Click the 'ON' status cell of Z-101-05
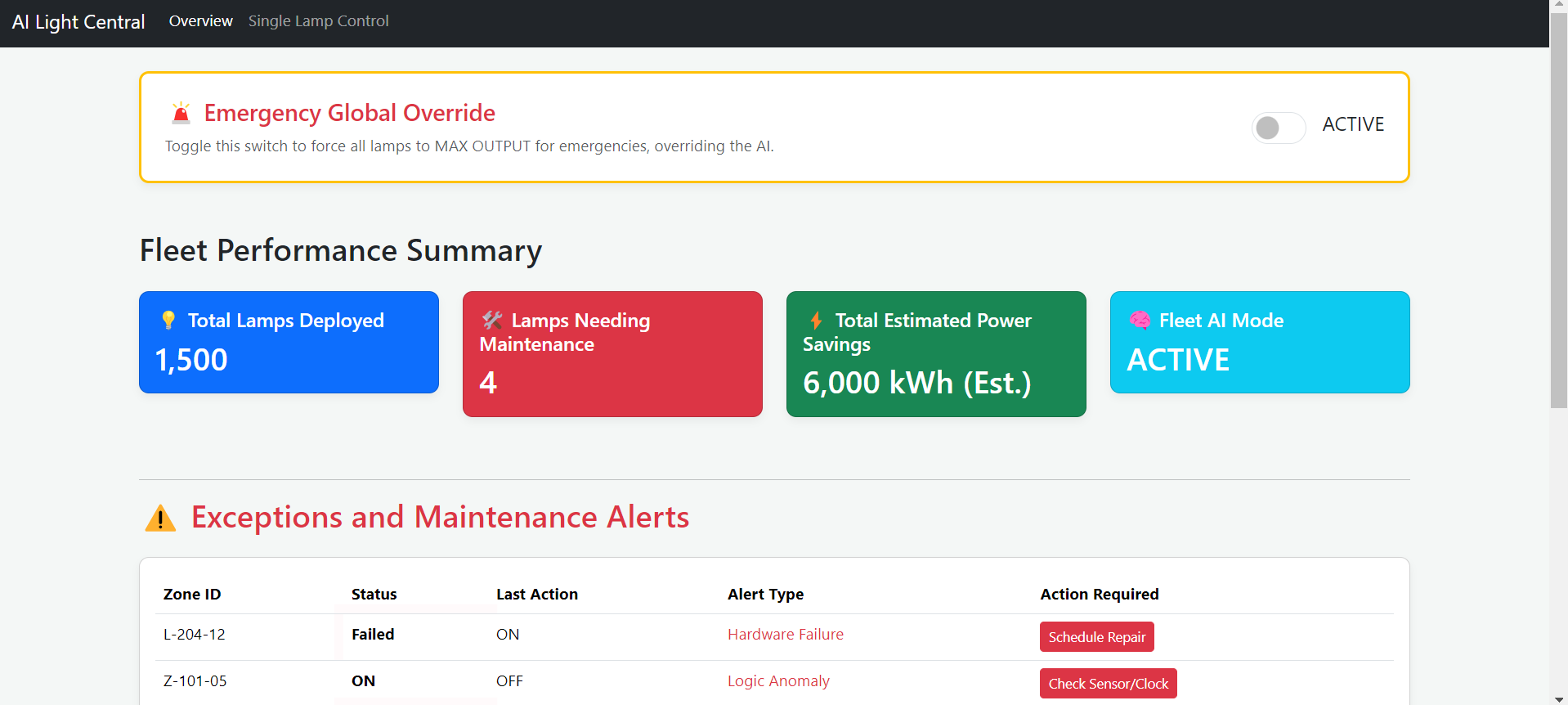The width and height of the screenshot is (1568, 705). click(363, 681)
